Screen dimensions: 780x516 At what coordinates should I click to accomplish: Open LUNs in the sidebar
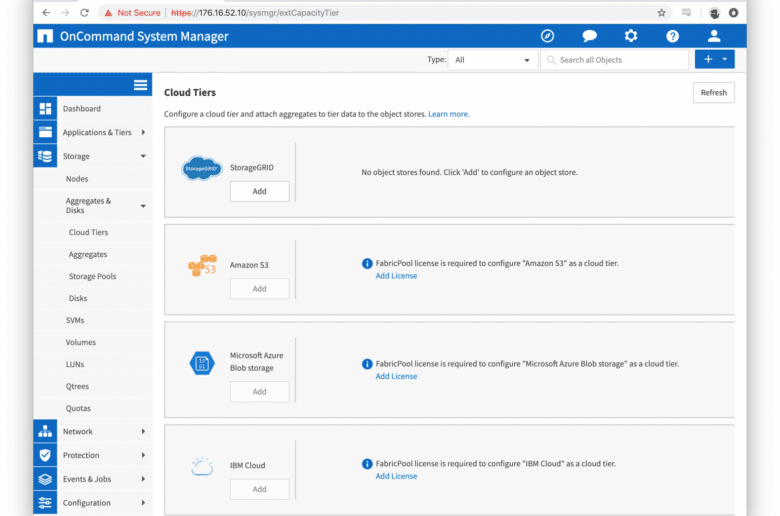click(x=75, y=364)
